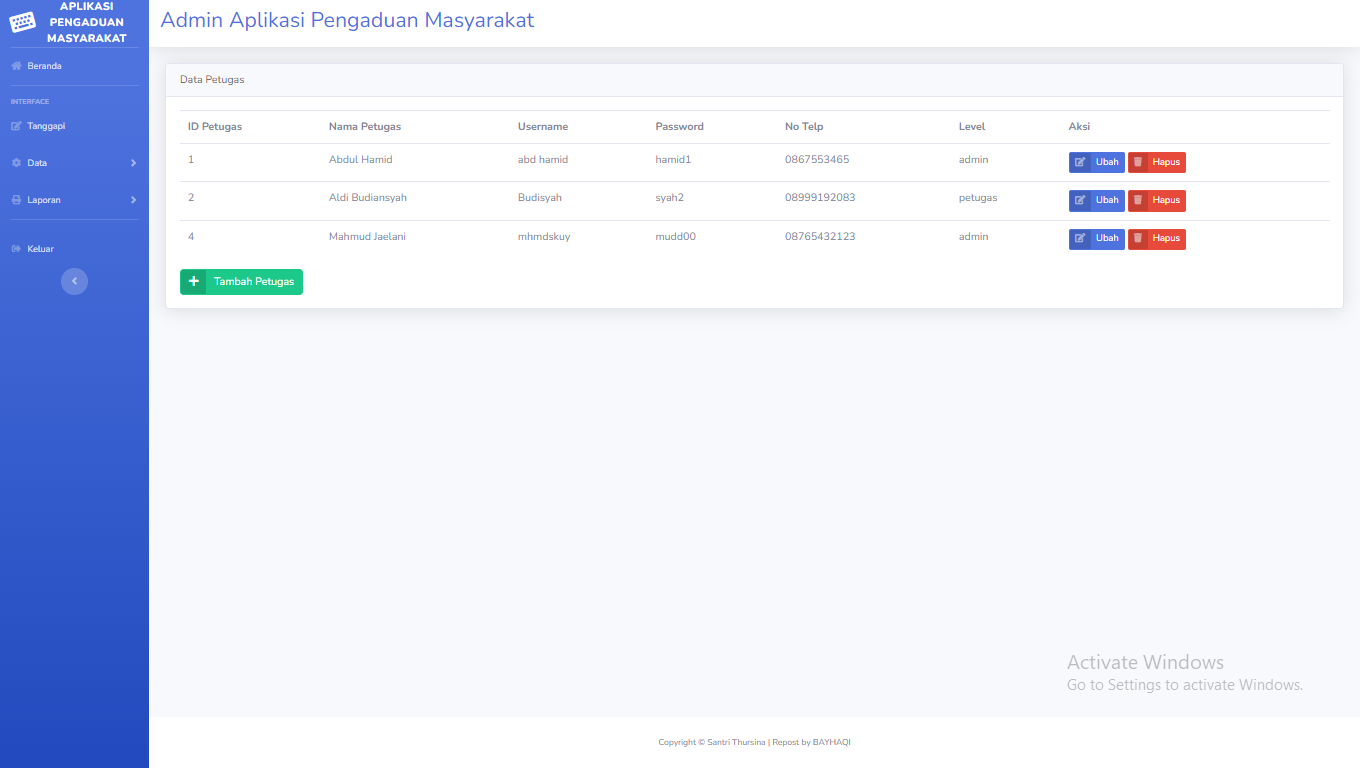Click Ubah for Abdul Hamid
Screen dimensions: 1360x768
1096,162
